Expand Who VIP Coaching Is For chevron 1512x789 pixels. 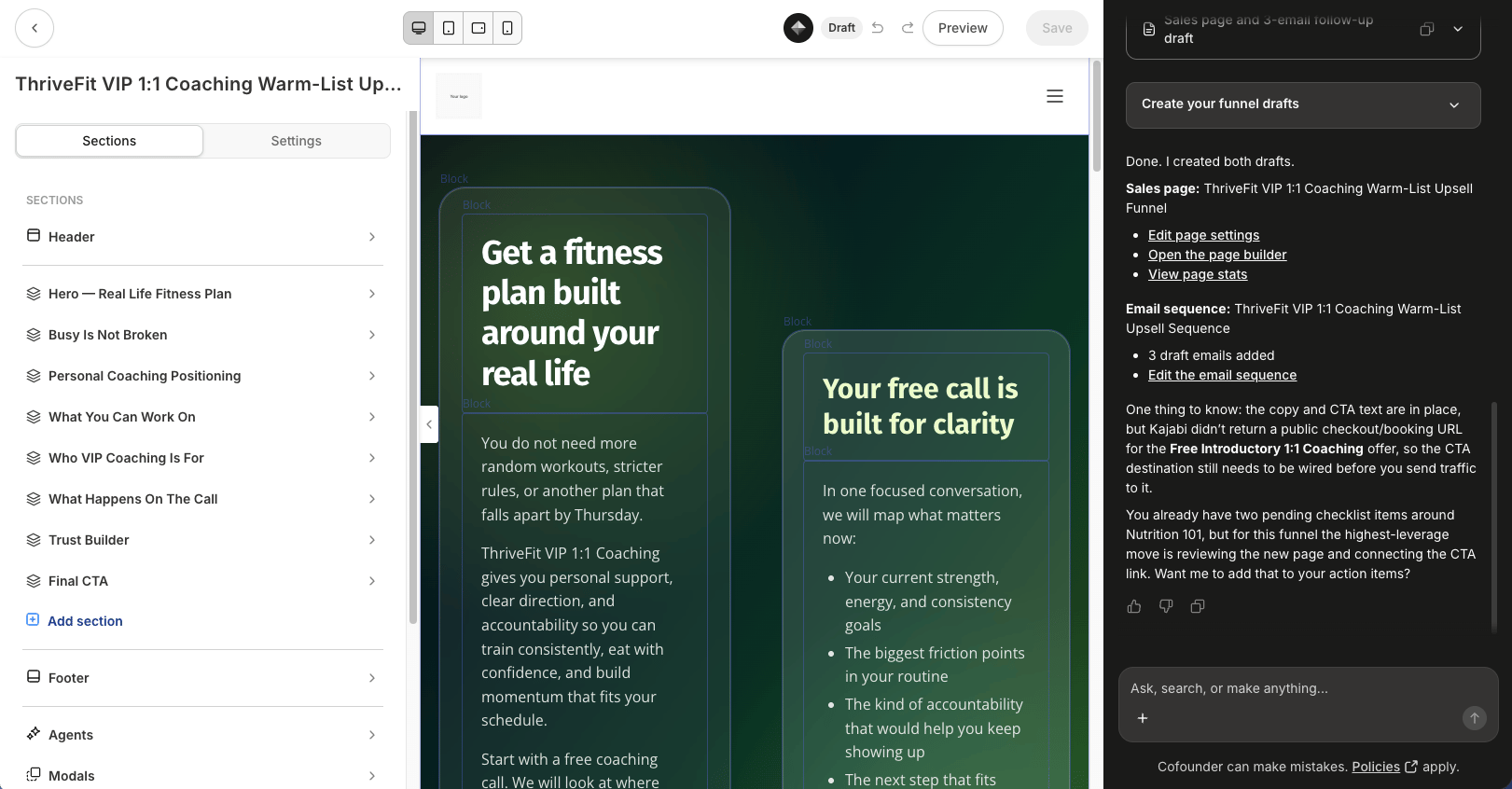[372, 458]
